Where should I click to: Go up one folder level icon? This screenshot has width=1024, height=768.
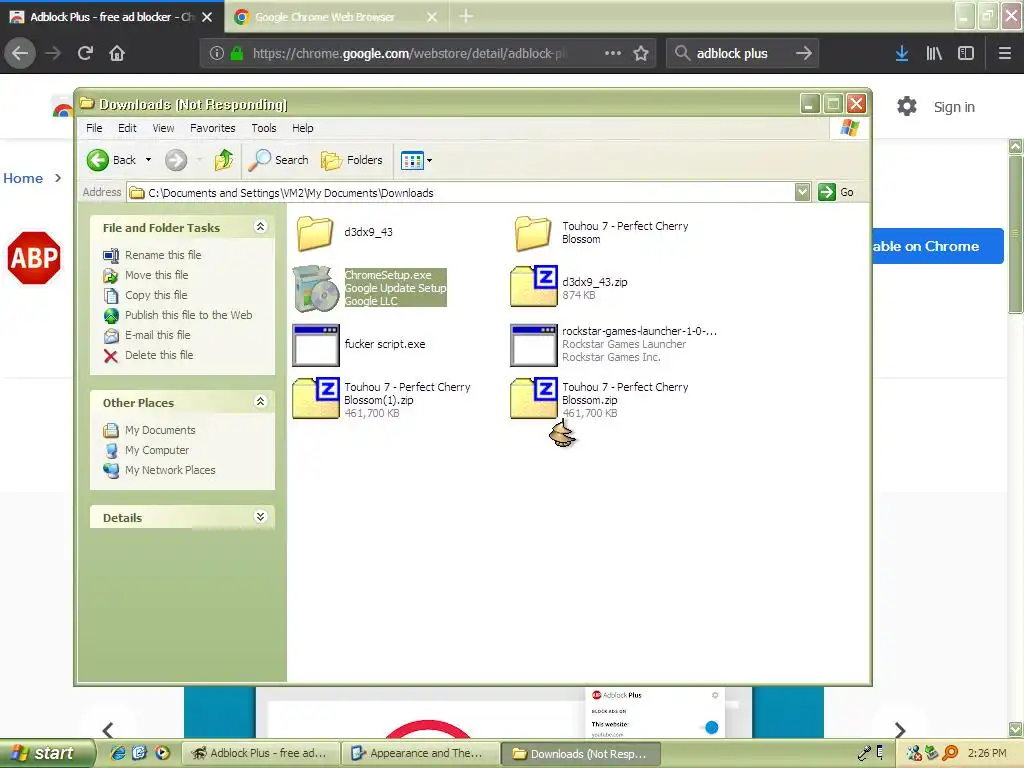[x=224, y=160]
